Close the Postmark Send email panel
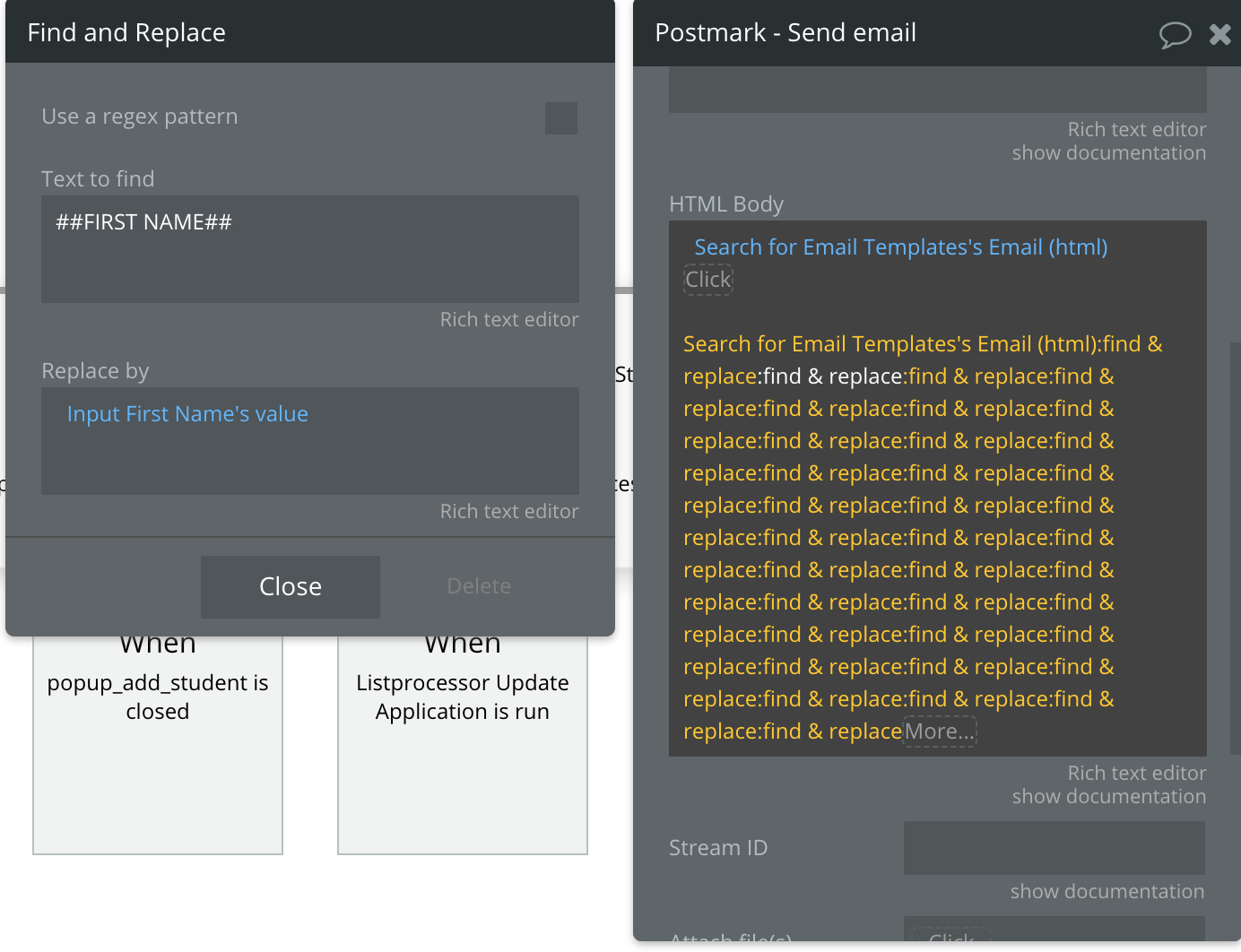 [x=1220, y=34]
